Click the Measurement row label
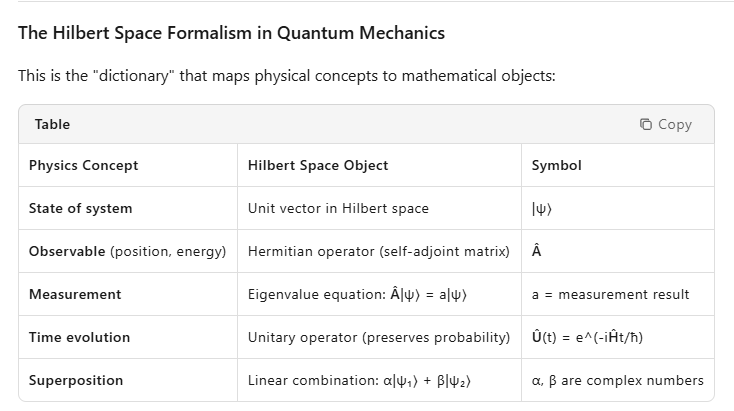734x411 pixels. click(75, 294)
